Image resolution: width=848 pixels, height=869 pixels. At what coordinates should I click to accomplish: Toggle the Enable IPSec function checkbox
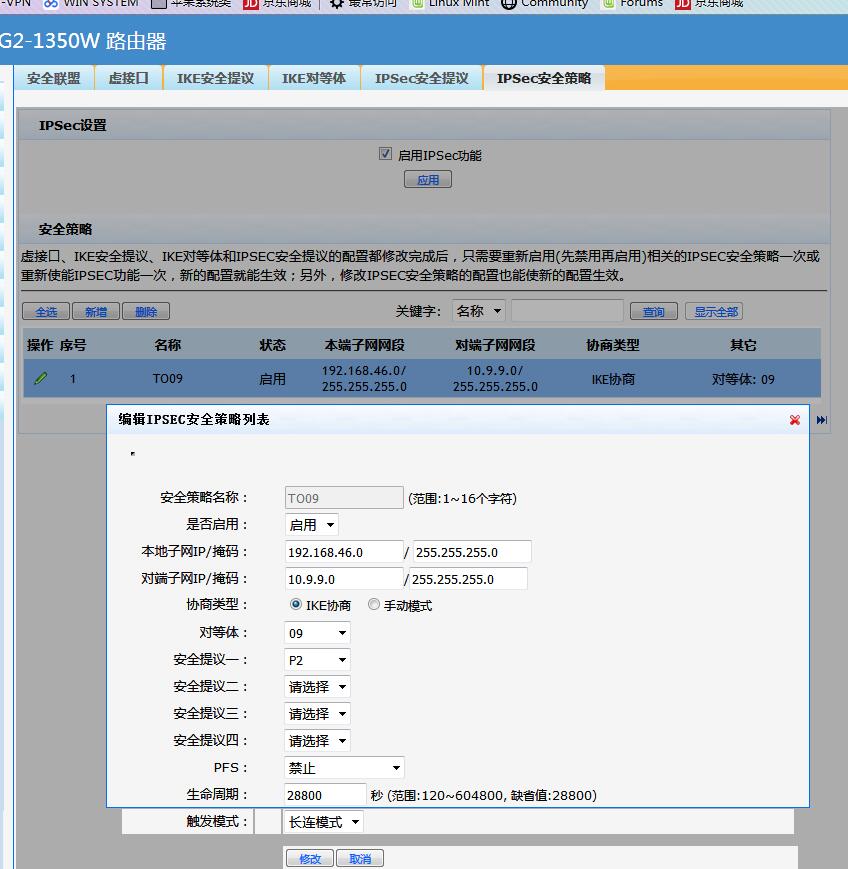[385, 154]
